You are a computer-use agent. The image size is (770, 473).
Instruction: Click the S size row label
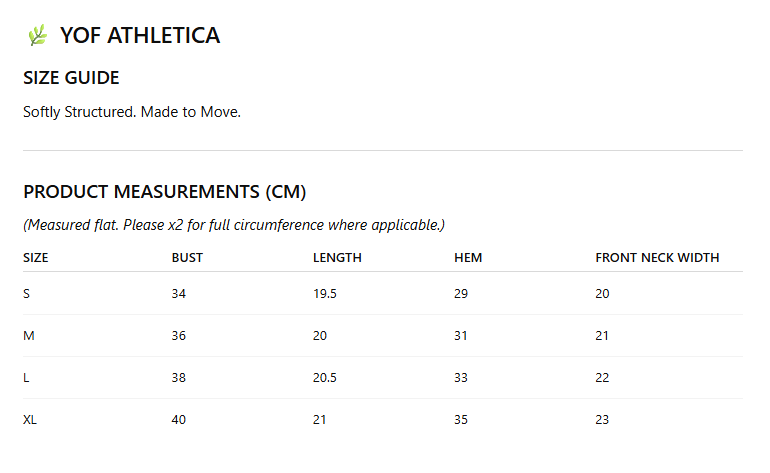27,294
